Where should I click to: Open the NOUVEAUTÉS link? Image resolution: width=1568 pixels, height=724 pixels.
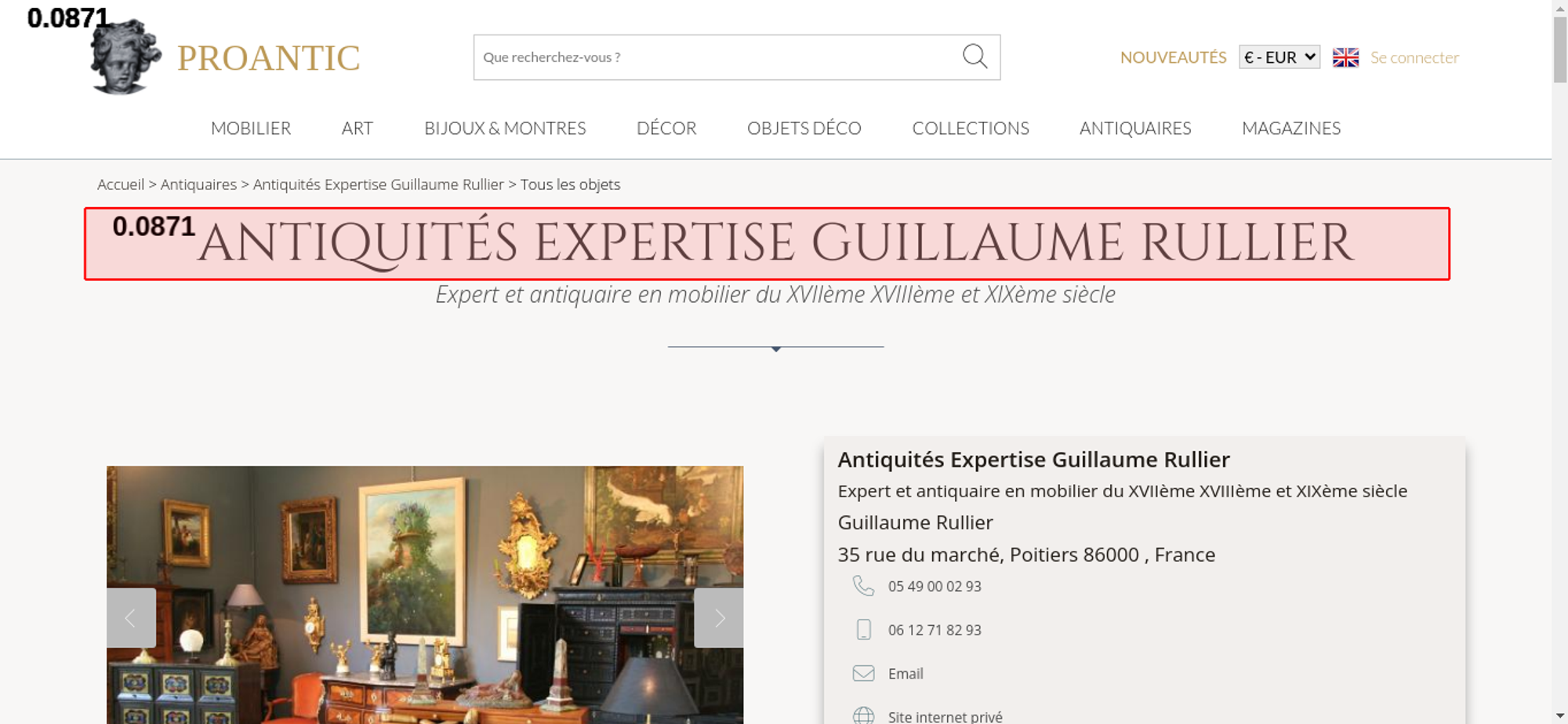click(x=1173, y=57)
